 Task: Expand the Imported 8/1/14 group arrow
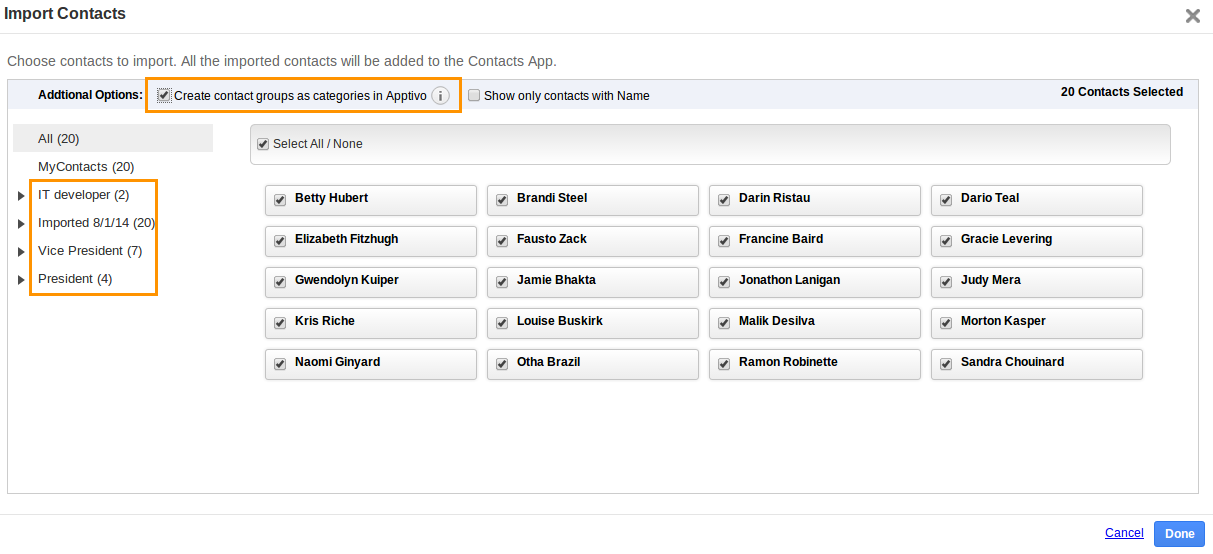point(21,224)
